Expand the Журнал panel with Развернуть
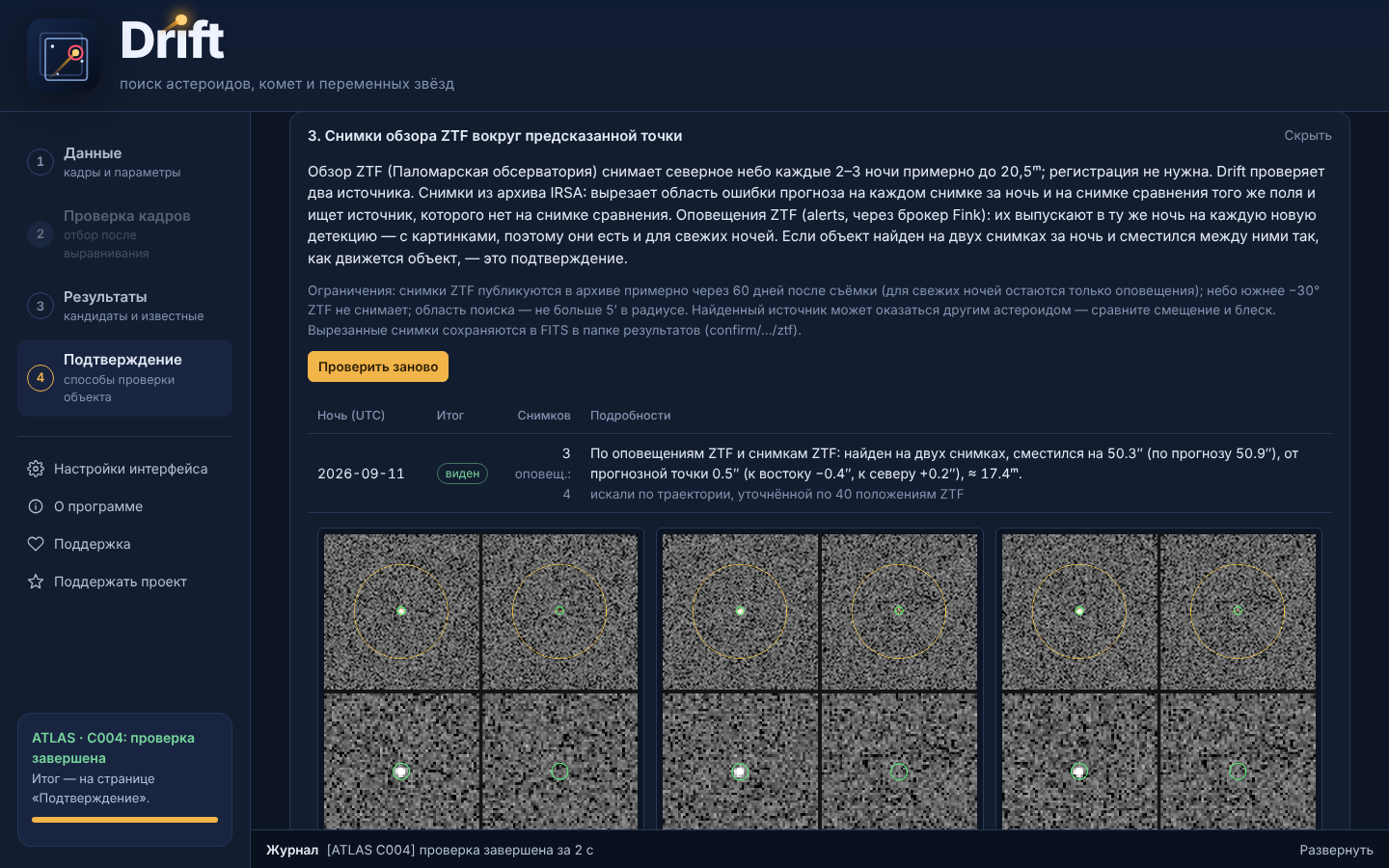Viewport: 1389px width, 868px height. click(1336, 850)
